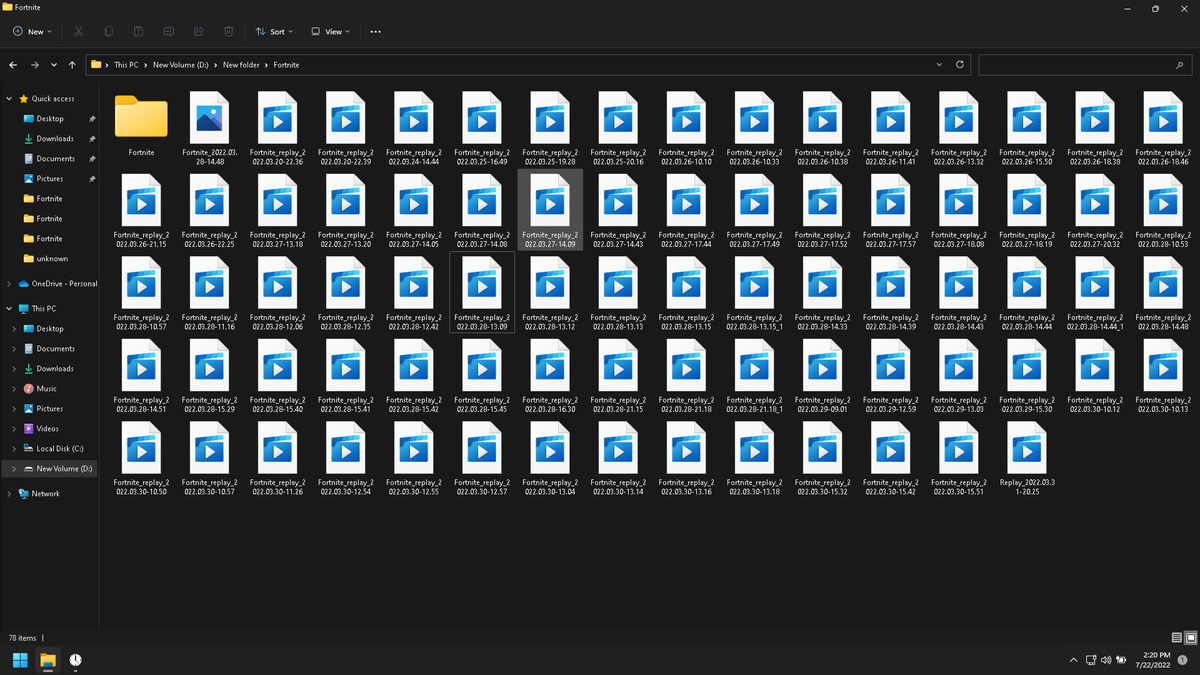Select replay file Fortnite_replay_2022.03.28-13.15_1
Screen dimensions: 1200x675
[x=754, y=292]
